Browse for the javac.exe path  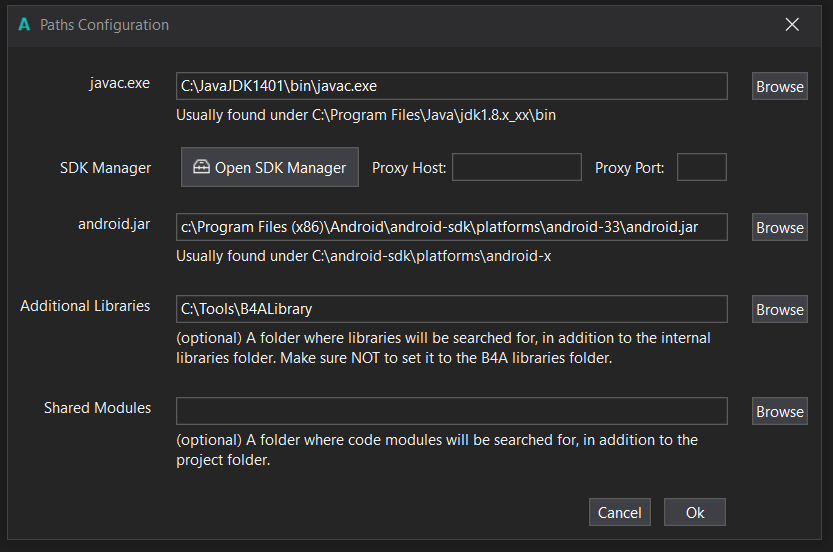[x=779, y=87]
